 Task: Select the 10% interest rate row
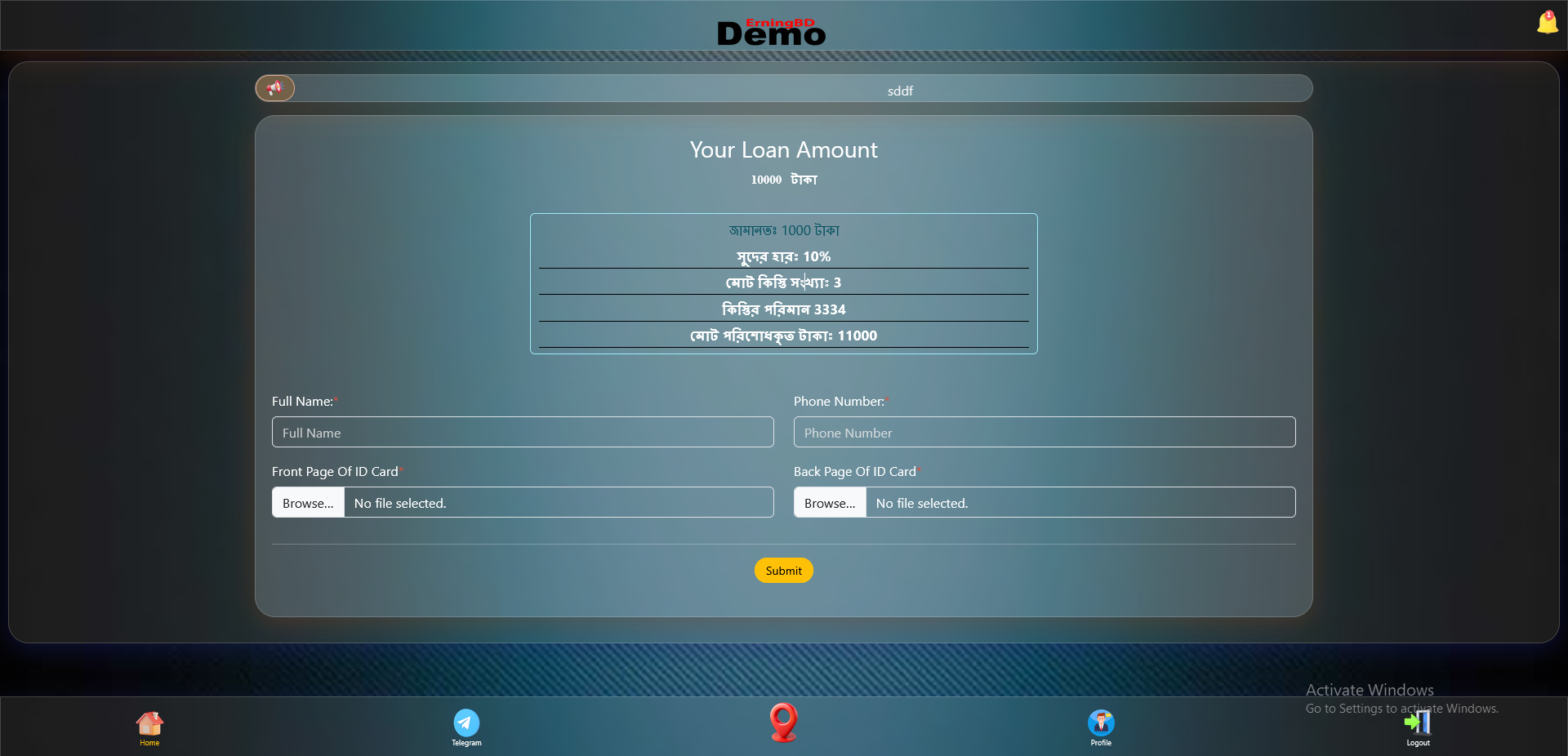pyautogui.click(x=783, y=256)
